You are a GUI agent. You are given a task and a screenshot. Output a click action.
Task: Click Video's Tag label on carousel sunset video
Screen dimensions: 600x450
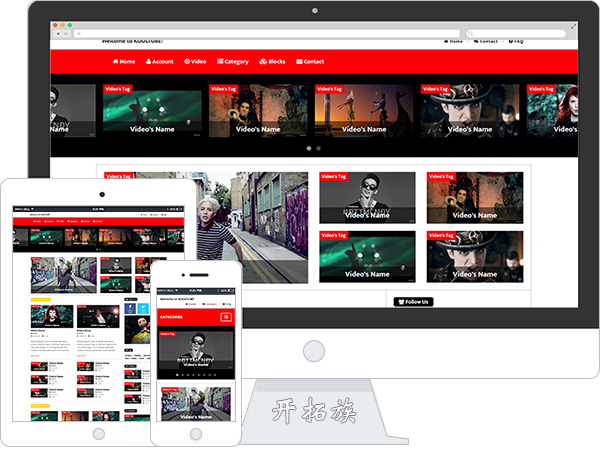click(329, 89)
